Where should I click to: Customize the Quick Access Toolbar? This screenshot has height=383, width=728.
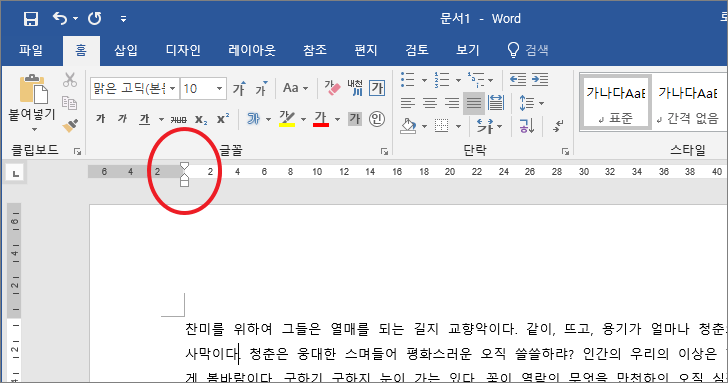point(123,19)
